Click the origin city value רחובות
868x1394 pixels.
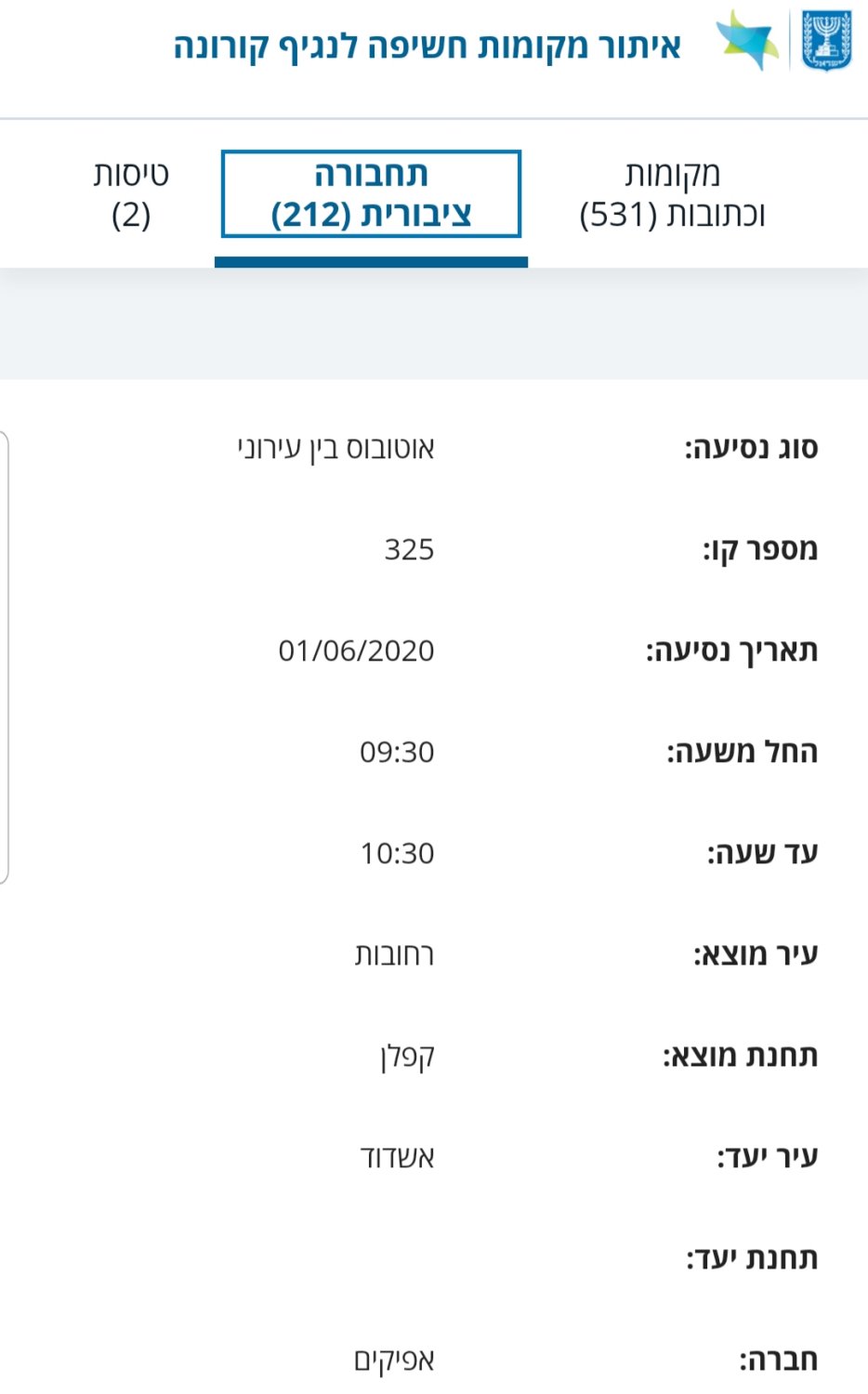394,954
